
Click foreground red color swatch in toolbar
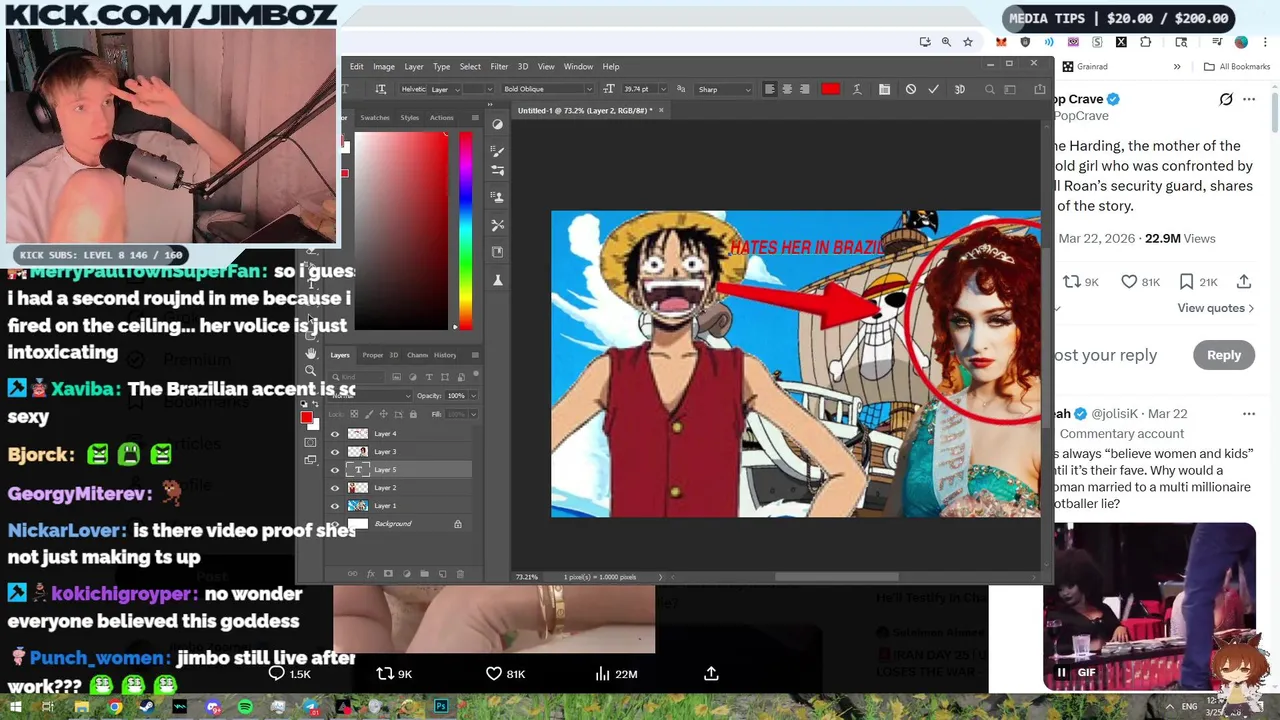306,417
